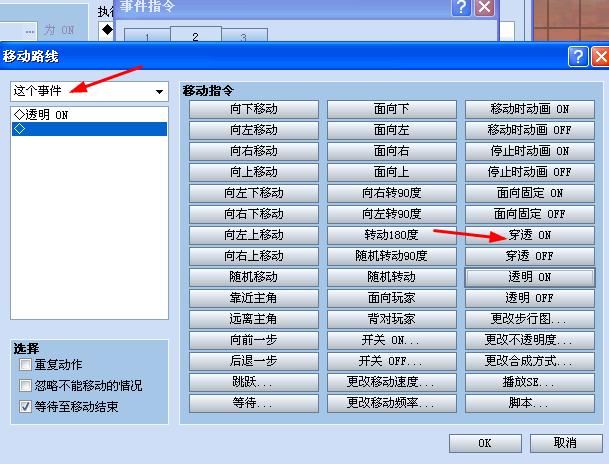This screenshot has width=609, height=464.
Task: Open the 这个事件 target dropdown
Action: (x=89, y=92)
